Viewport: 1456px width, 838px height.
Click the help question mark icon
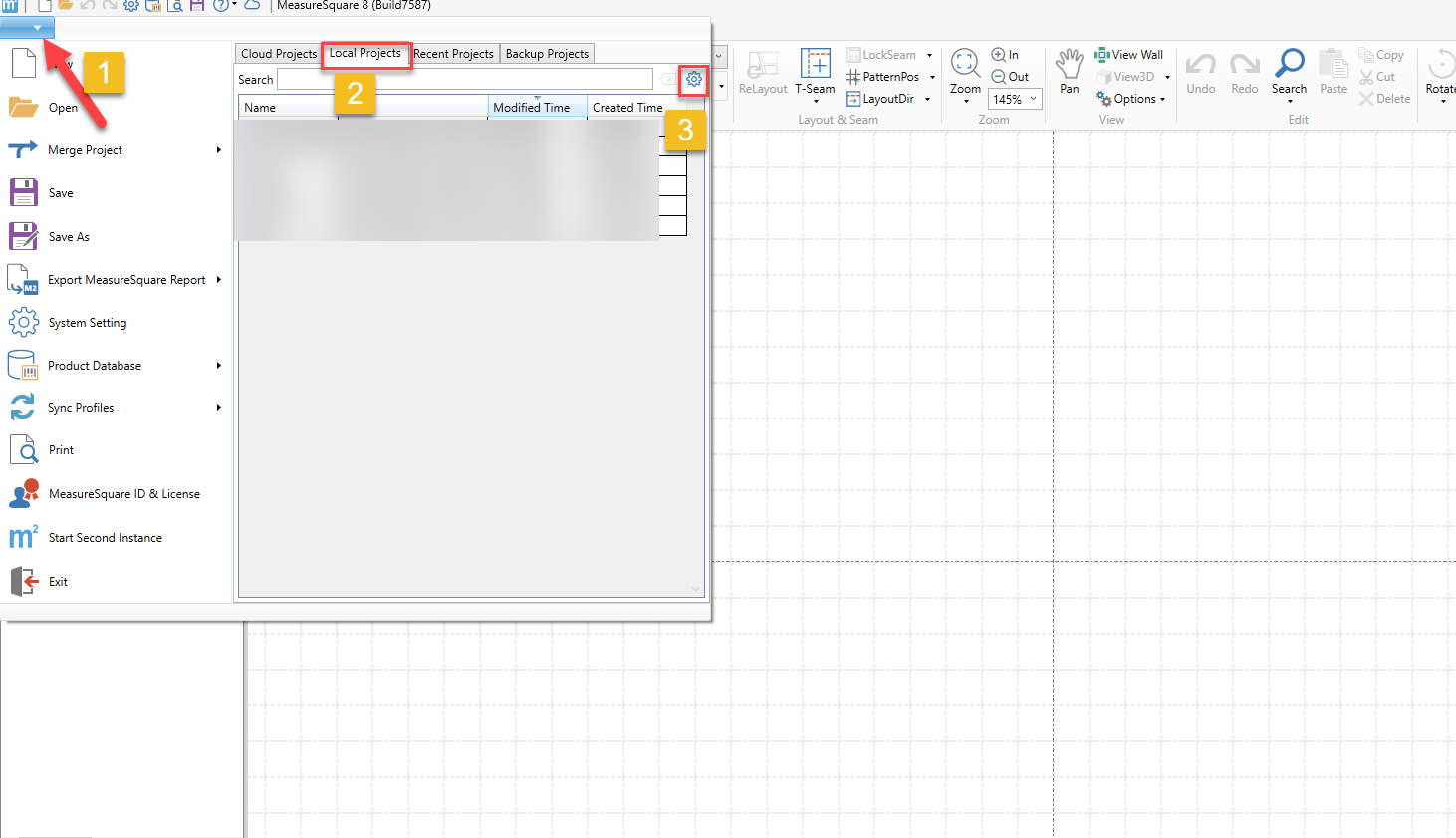pos(220,5)
